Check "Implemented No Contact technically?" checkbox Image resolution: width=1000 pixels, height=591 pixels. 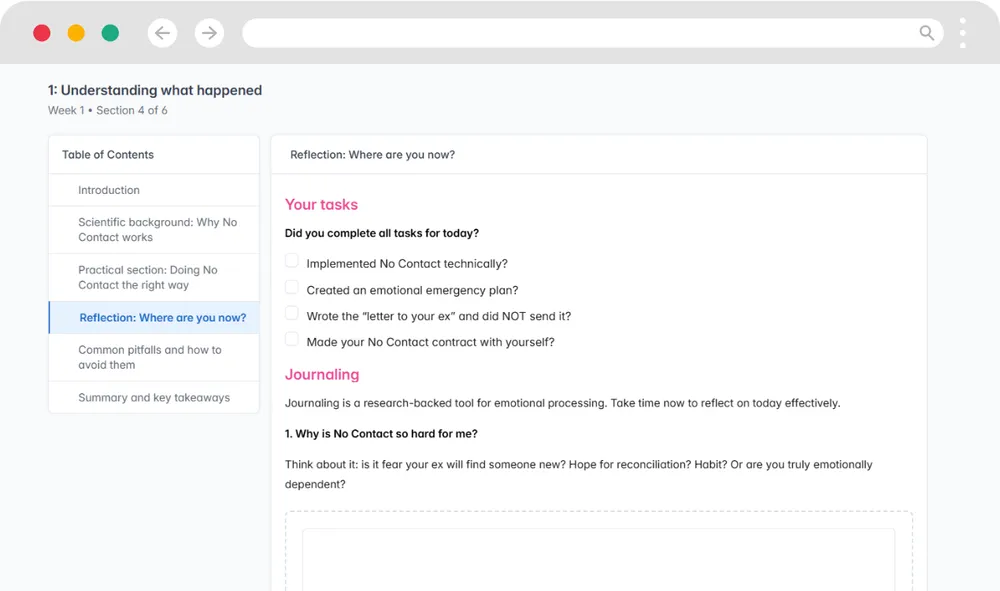(292, 261)
